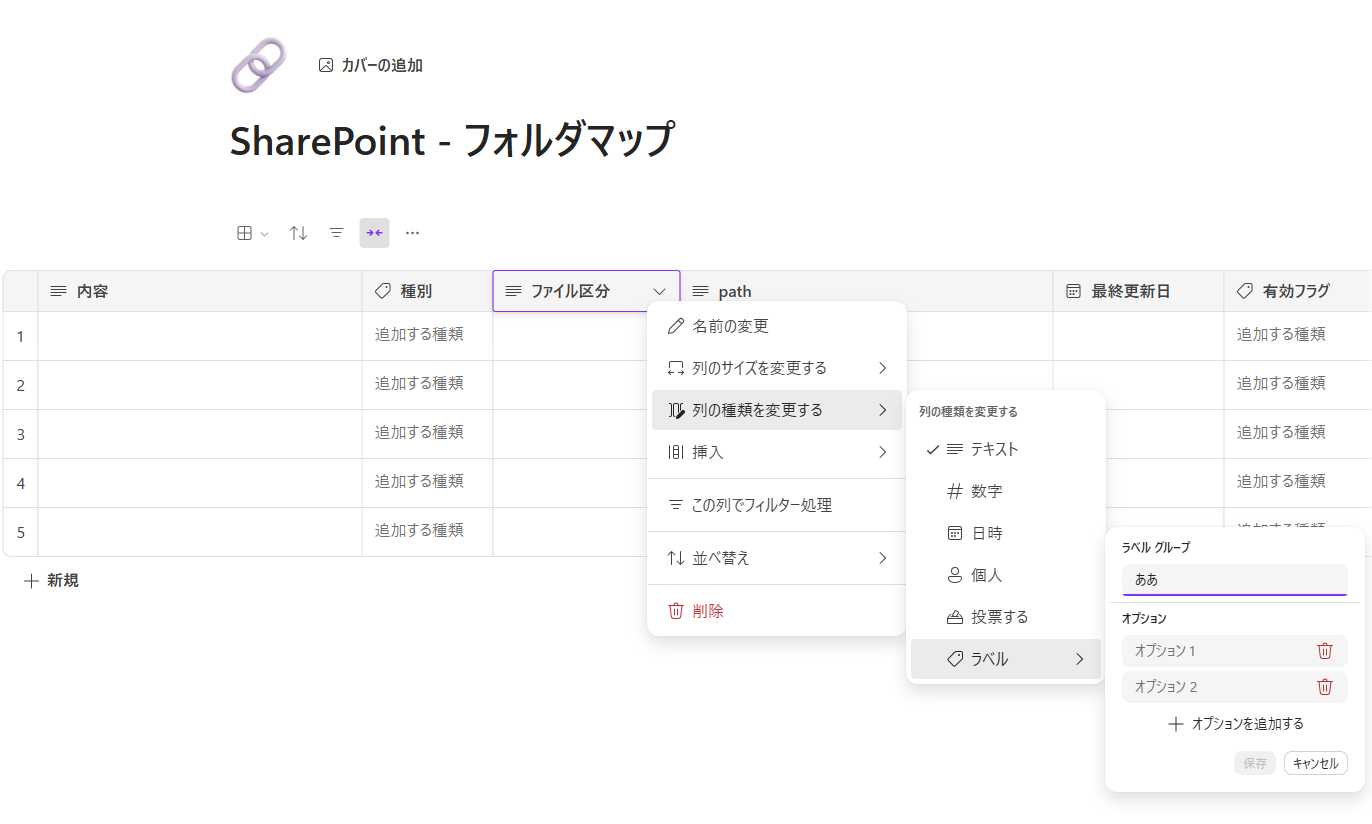Choose 削除 to delete the column
Image resolution: width=1372 pixels, height=824 pixels.
tap(777, 611)
